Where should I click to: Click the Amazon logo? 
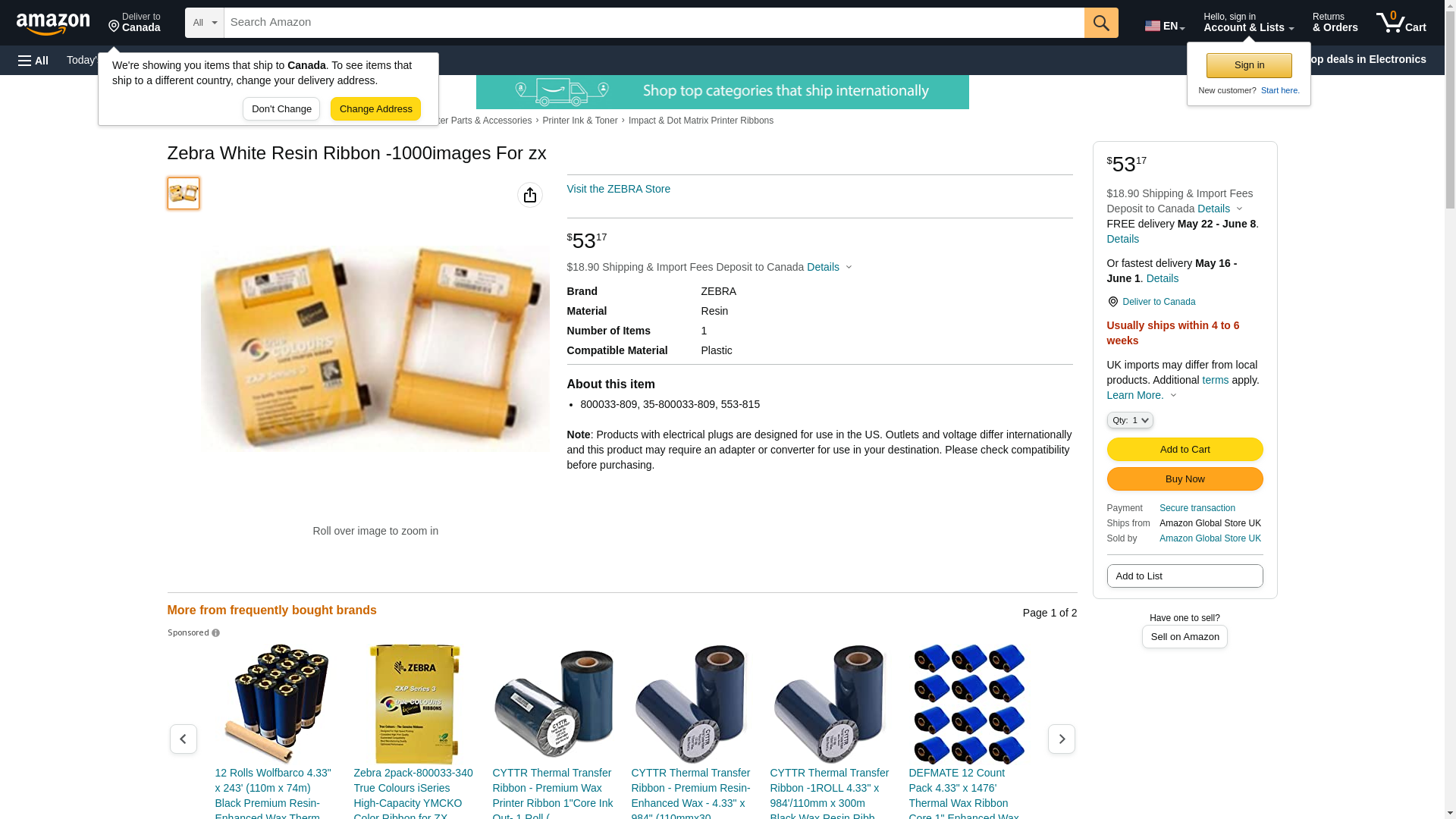(53, 24)
